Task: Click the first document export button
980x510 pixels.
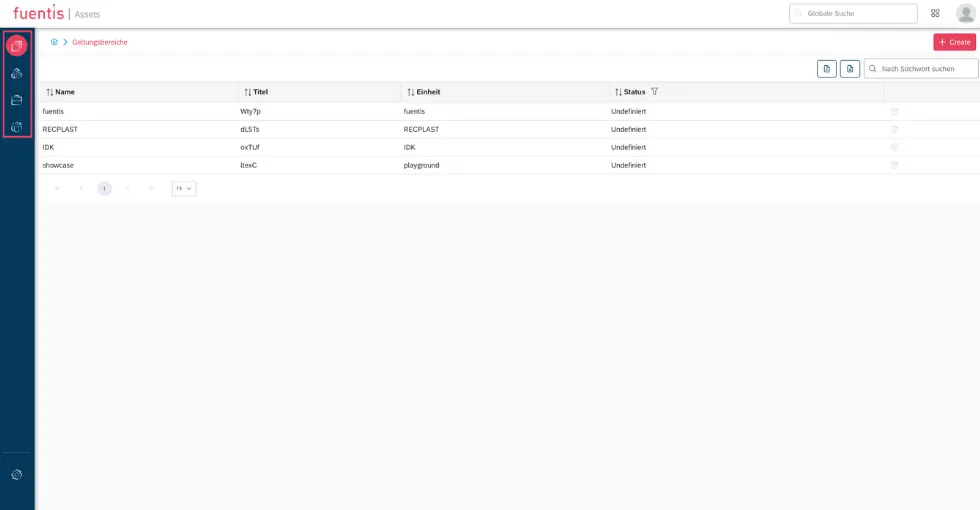Action: (826, 69)
